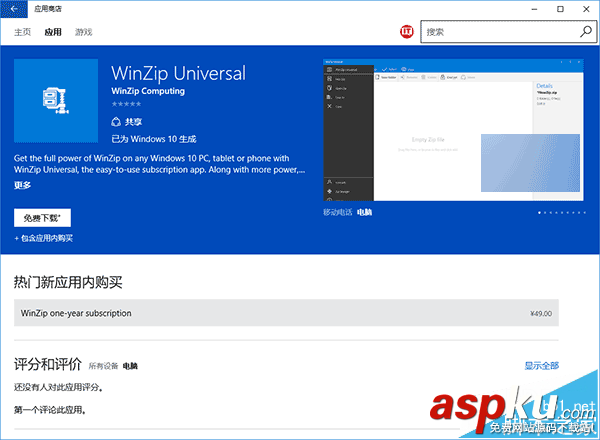The image size is (600, 440).
Task: Click '热门新应用内购买' heading
Action: [x=68, y=282]
